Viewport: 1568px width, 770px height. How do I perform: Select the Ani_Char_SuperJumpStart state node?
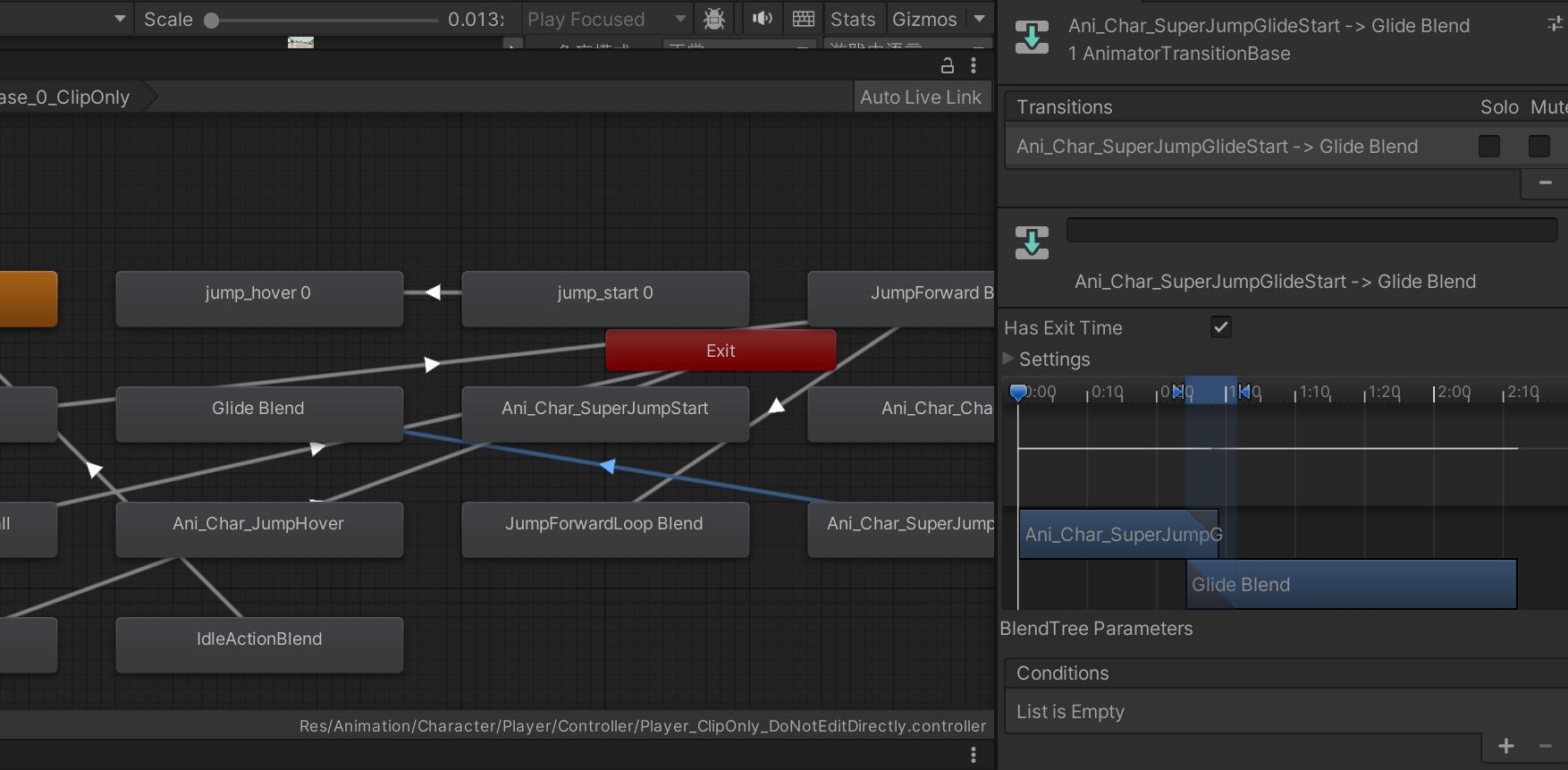pyautogui.click(x=605, y=414)
